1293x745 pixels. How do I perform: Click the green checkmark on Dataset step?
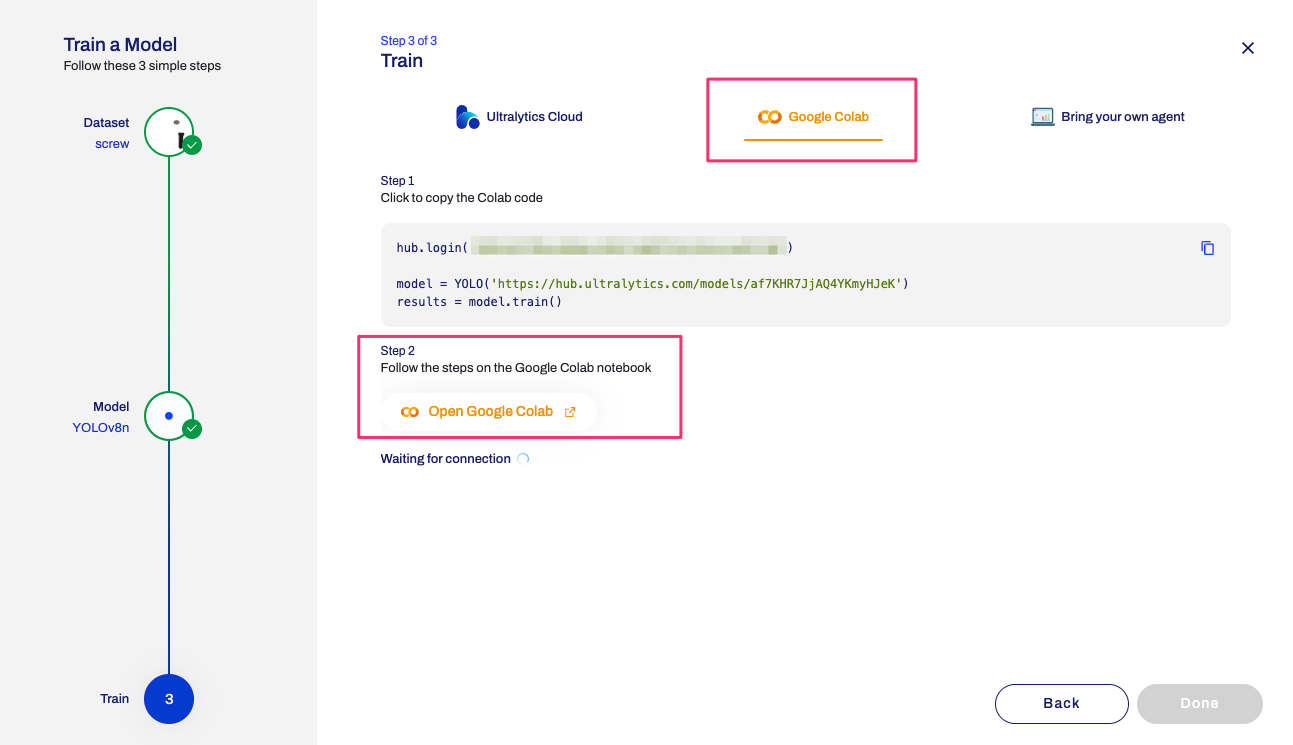[193, 146]
